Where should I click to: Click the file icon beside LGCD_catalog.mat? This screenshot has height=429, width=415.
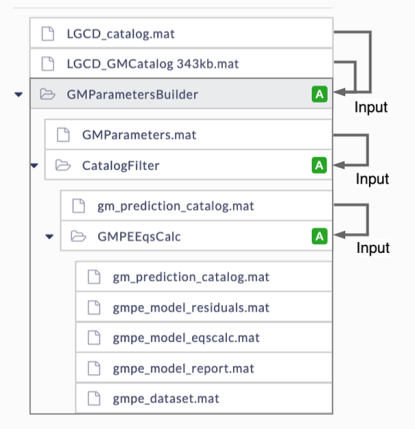coord(48,34)
